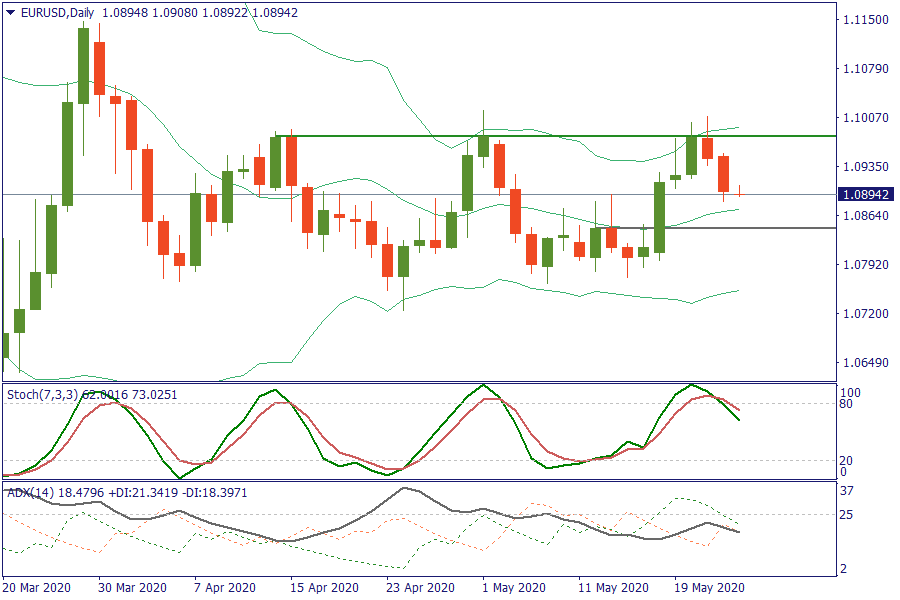Select the 1.09350 price scale label

[x=866, y=167]
